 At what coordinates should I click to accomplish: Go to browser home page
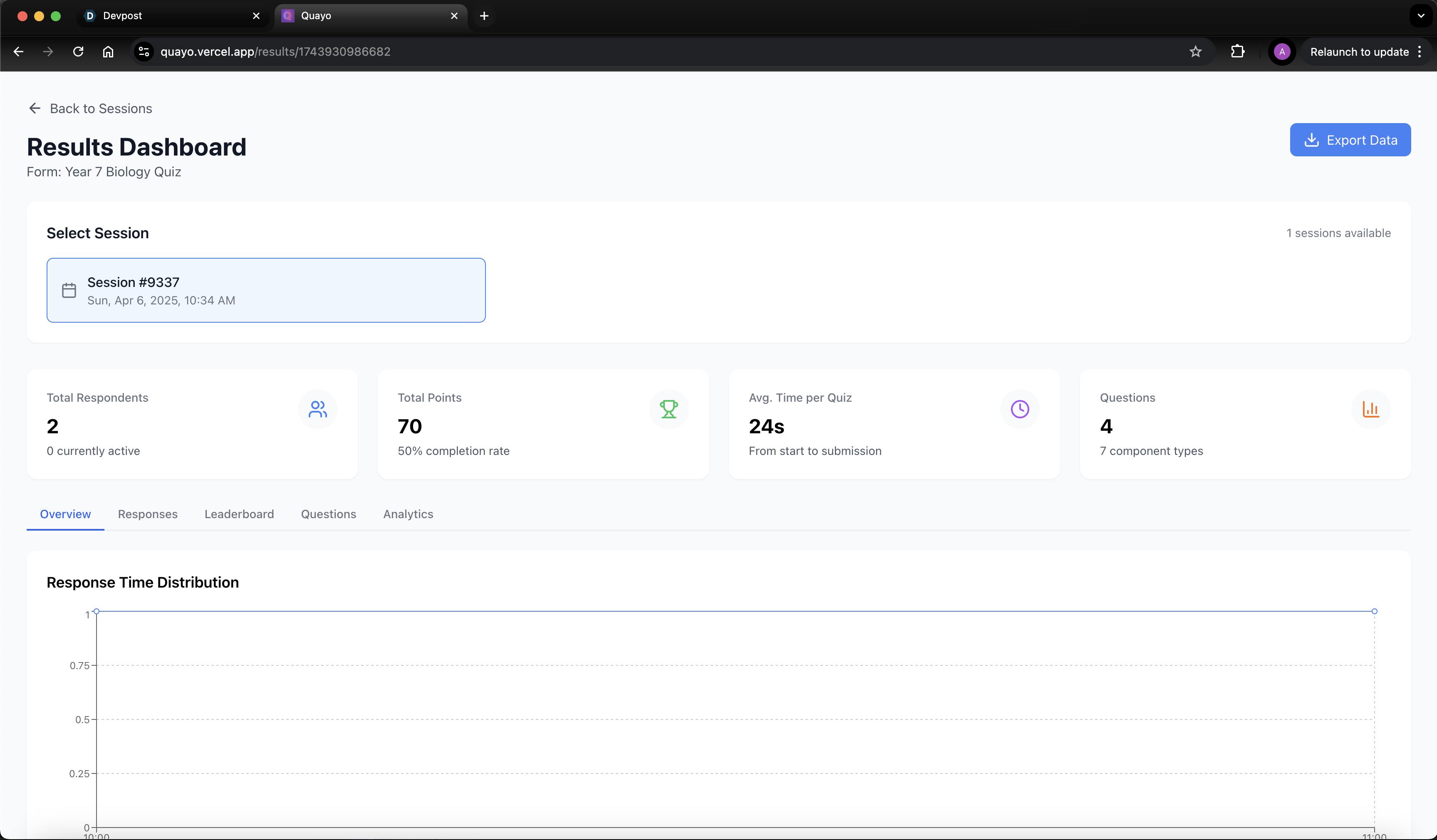(108, 52)
